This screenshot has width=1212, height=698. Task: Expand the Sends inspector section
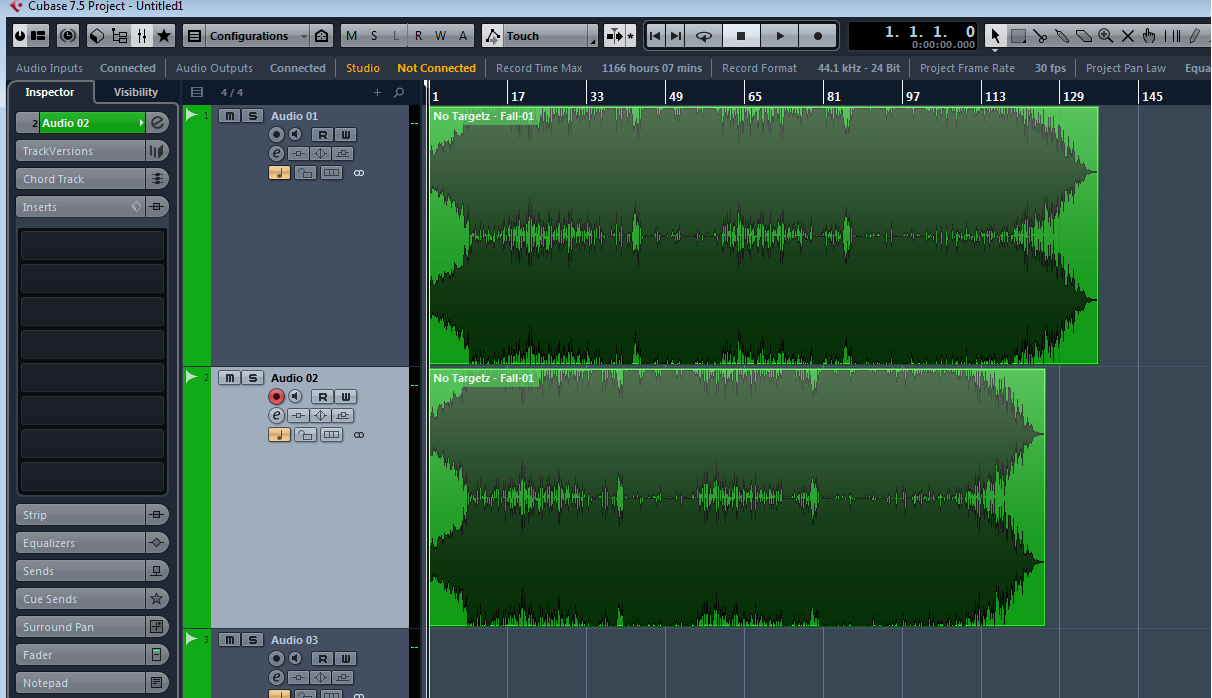click(82, 571)
